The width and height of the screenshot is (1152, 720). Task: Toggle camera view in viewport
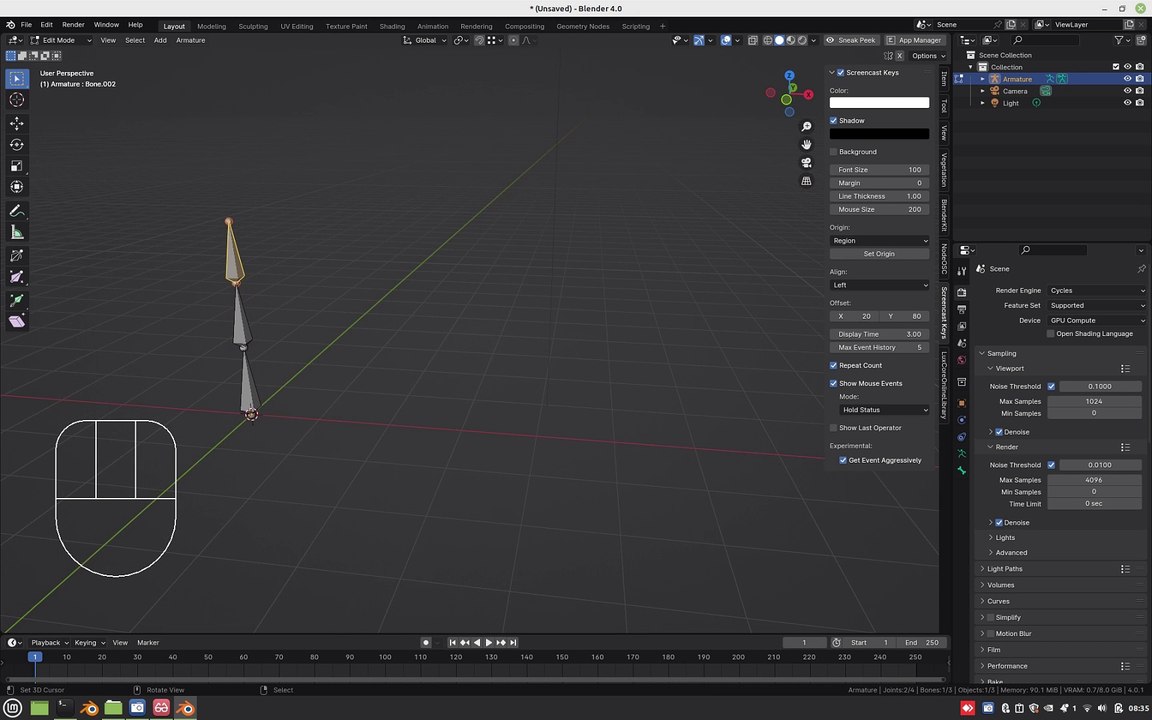point(807,162)
